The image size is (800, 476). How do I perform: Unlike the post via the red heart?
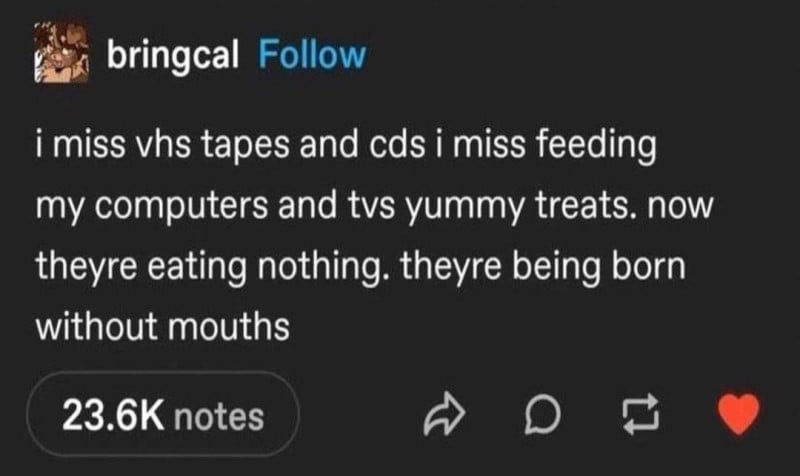click(740, 414)
